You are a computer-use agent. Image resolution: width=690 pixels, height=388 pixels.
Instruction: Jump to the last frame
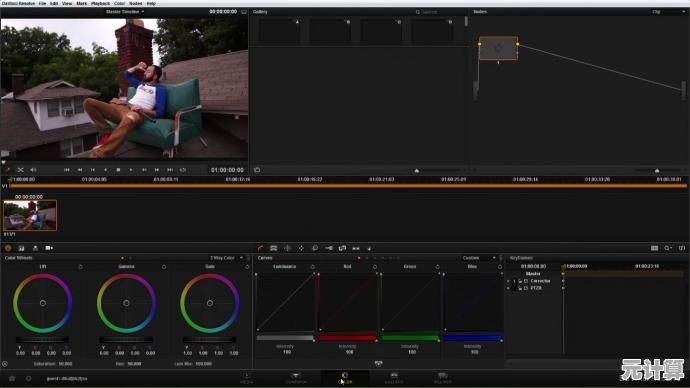coord(170,170)
